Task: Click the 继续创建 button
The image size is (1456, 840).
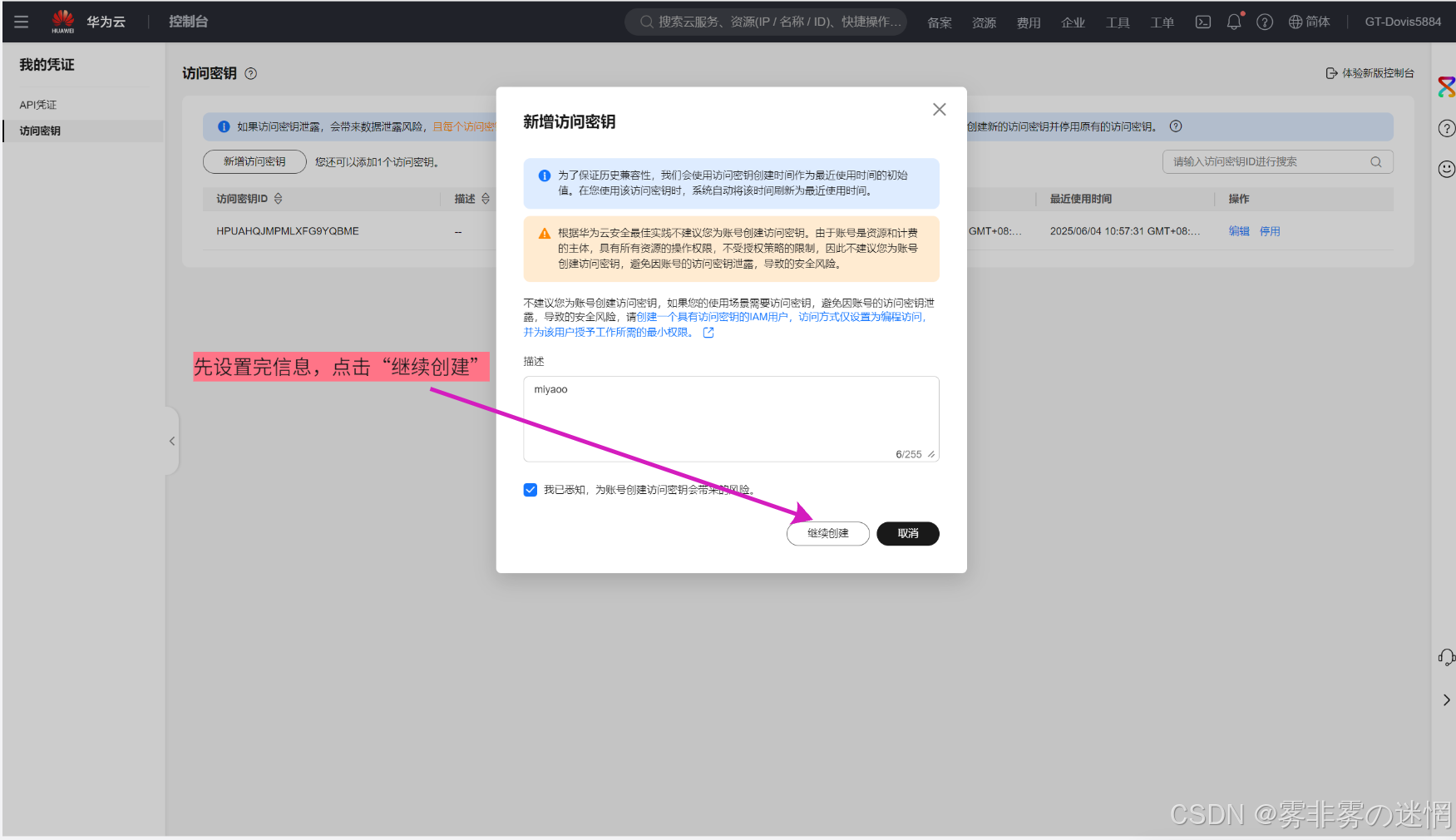Action: tap(828, 533)
